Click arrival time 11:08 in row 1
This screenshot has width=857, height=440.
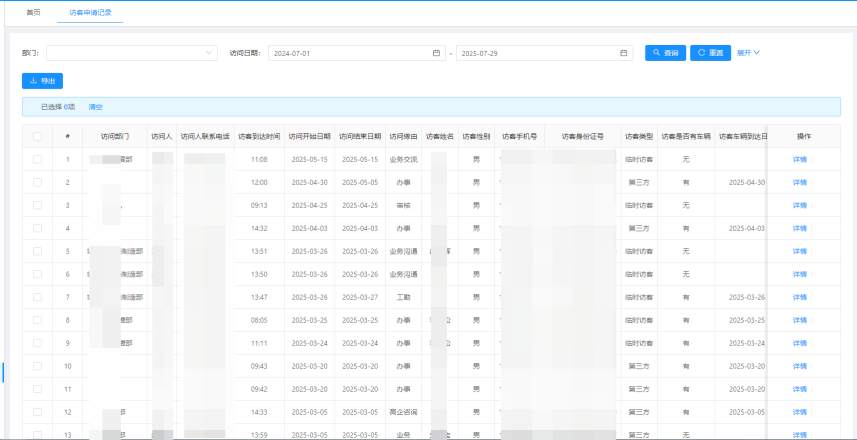pos(259,160)
